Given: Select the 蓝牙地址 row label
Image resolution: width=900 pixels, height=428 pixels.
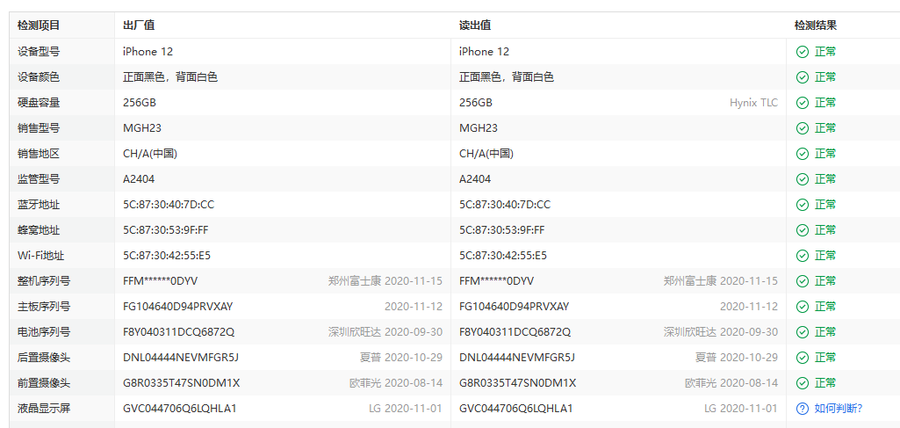Looking at the screenshot, I should click(38, 205).
